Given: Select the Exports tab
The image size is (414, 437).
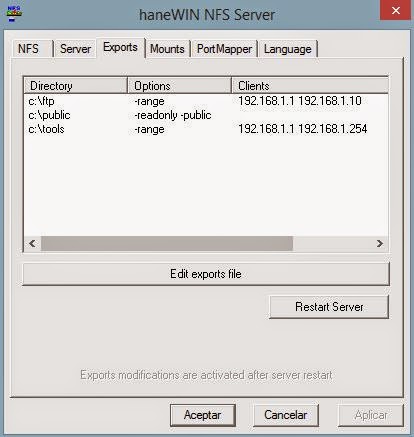Looking at the screenshot, I should click(x=120, y=47).
